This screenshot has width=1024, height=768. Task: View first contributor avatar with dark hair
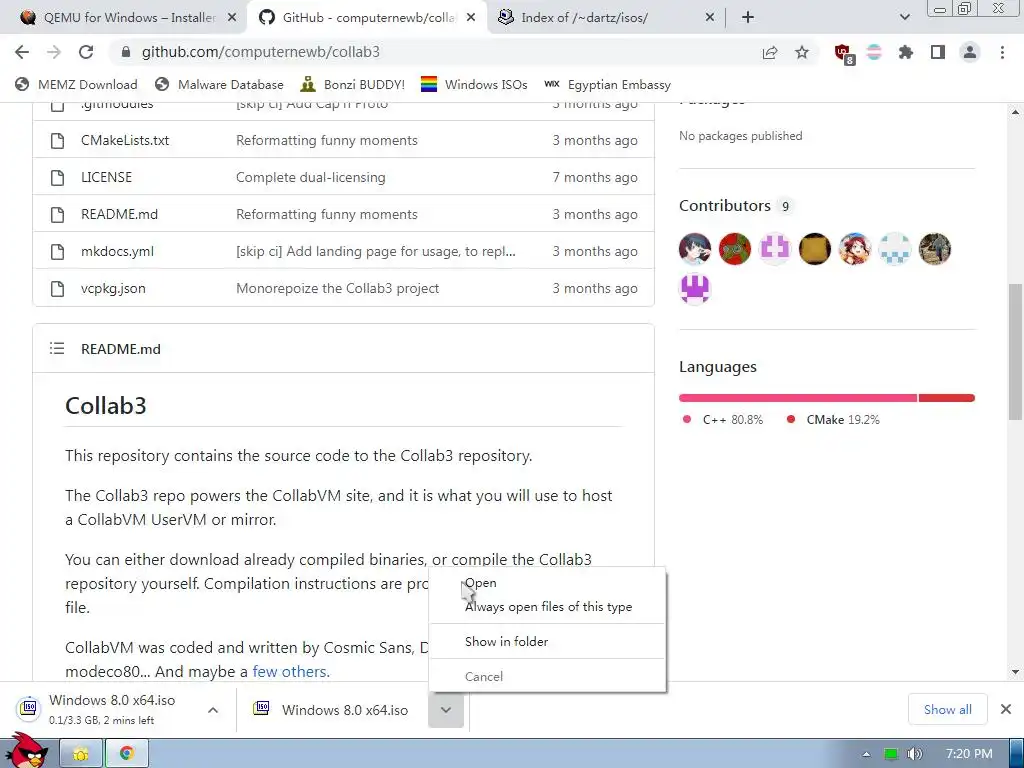point(695,249)
